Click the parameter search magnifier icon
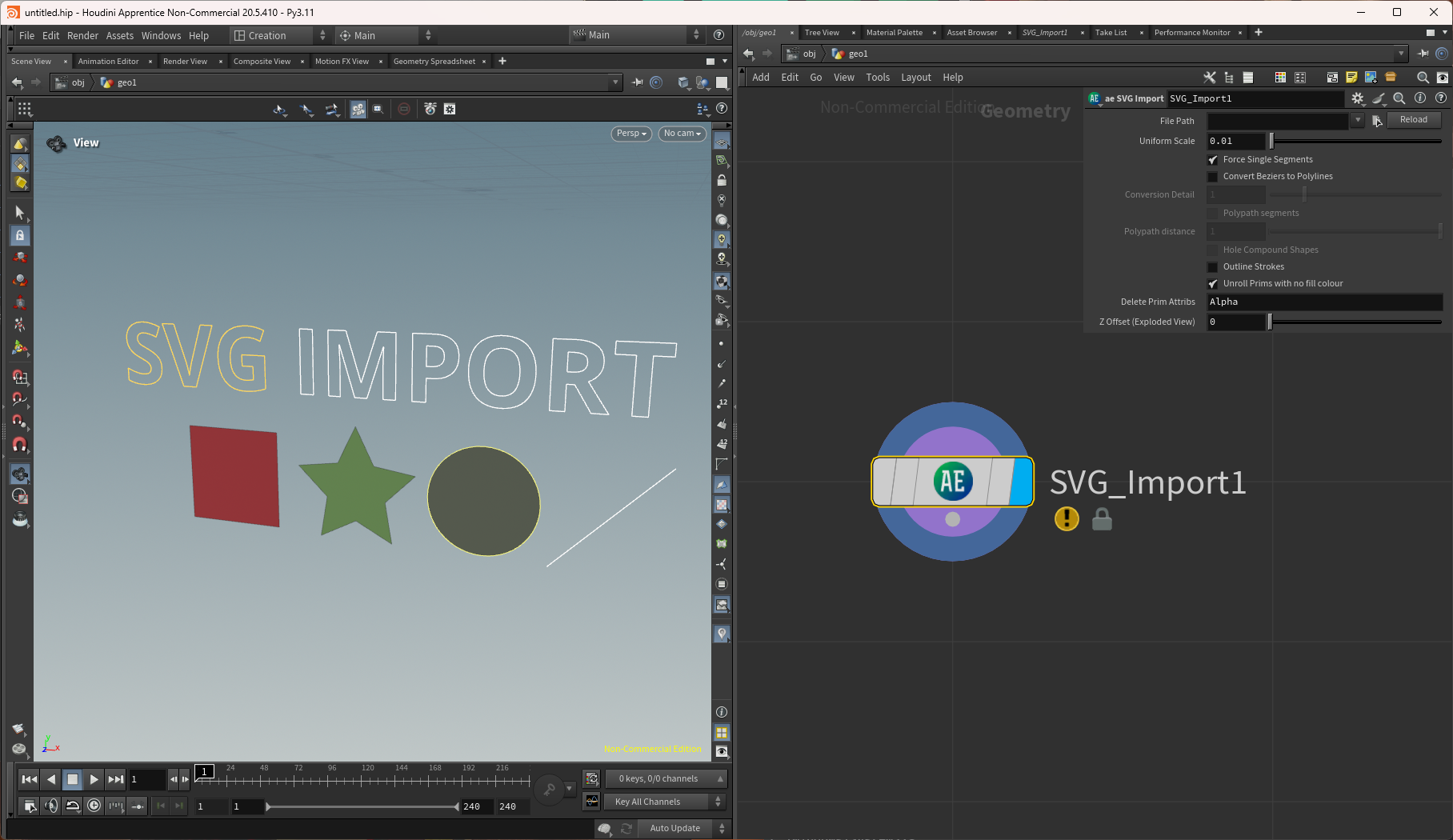 pos(1399,98)
